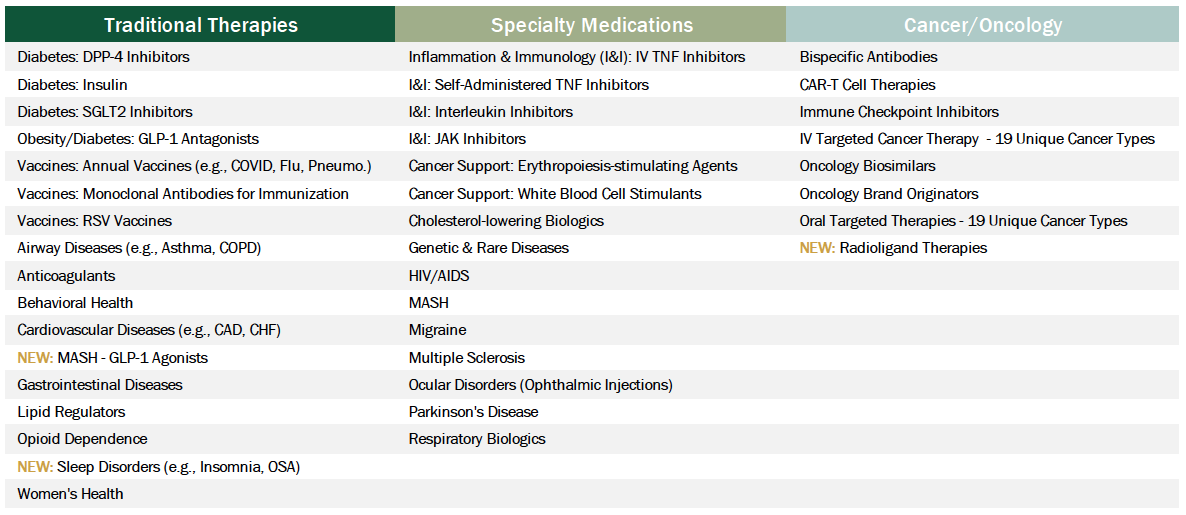Select NEW: Radioligand Therapies entry
Viewport: 1186px width, 515px height.
[x=893, y=248]
